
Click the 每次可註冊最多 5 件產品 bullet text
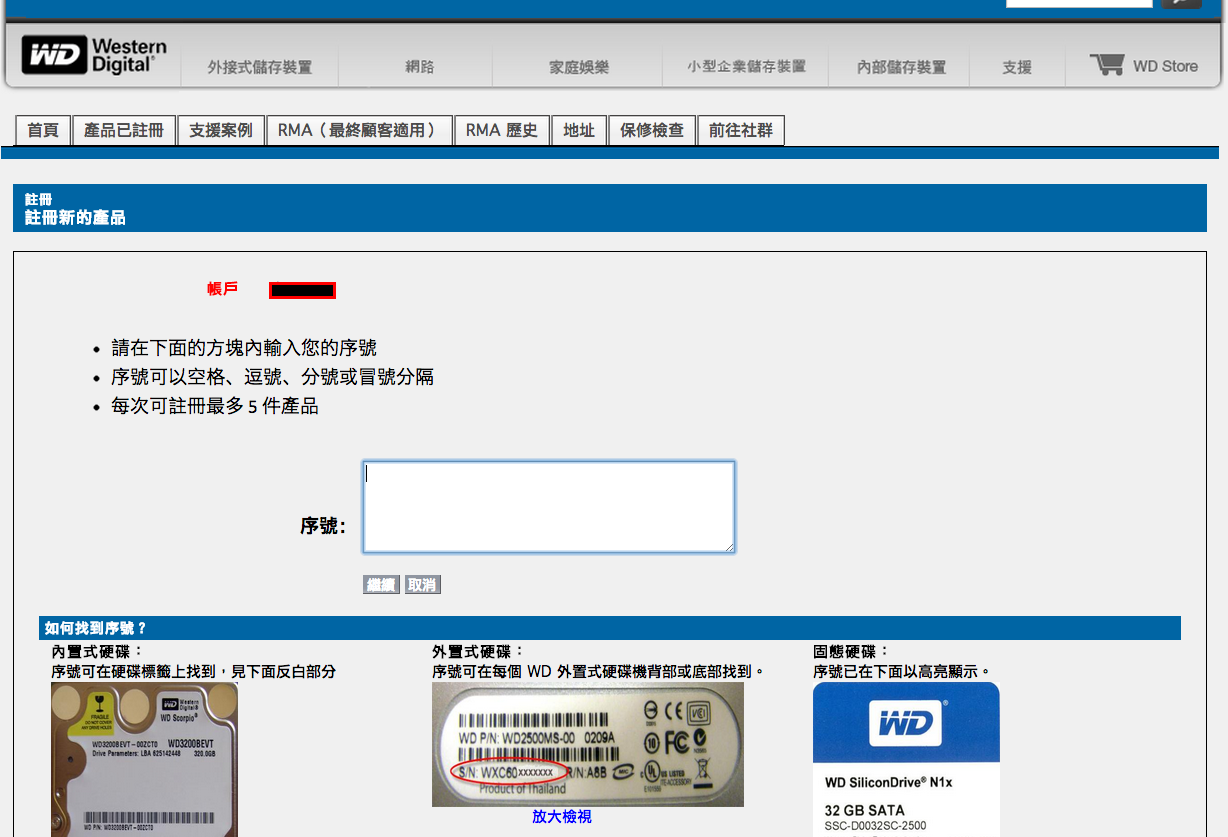tap(215, 407)
